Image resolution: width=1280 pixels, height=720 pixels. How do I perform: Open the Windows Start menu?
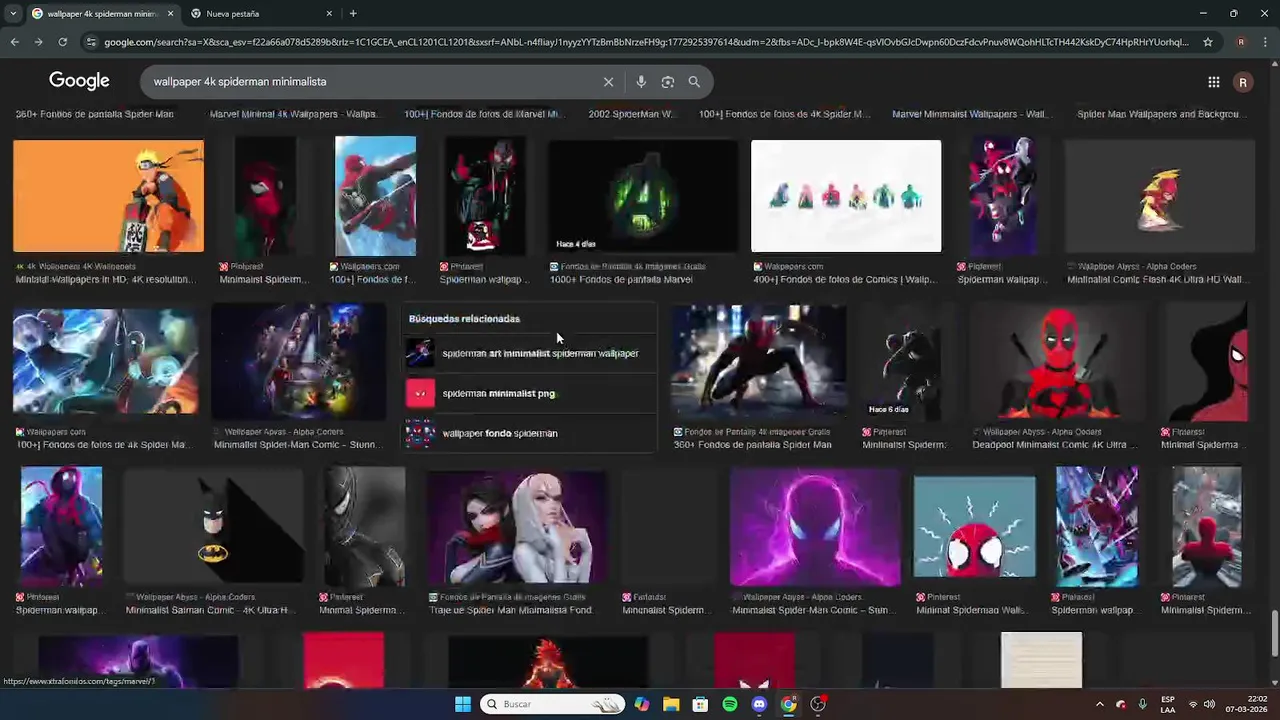463,704
